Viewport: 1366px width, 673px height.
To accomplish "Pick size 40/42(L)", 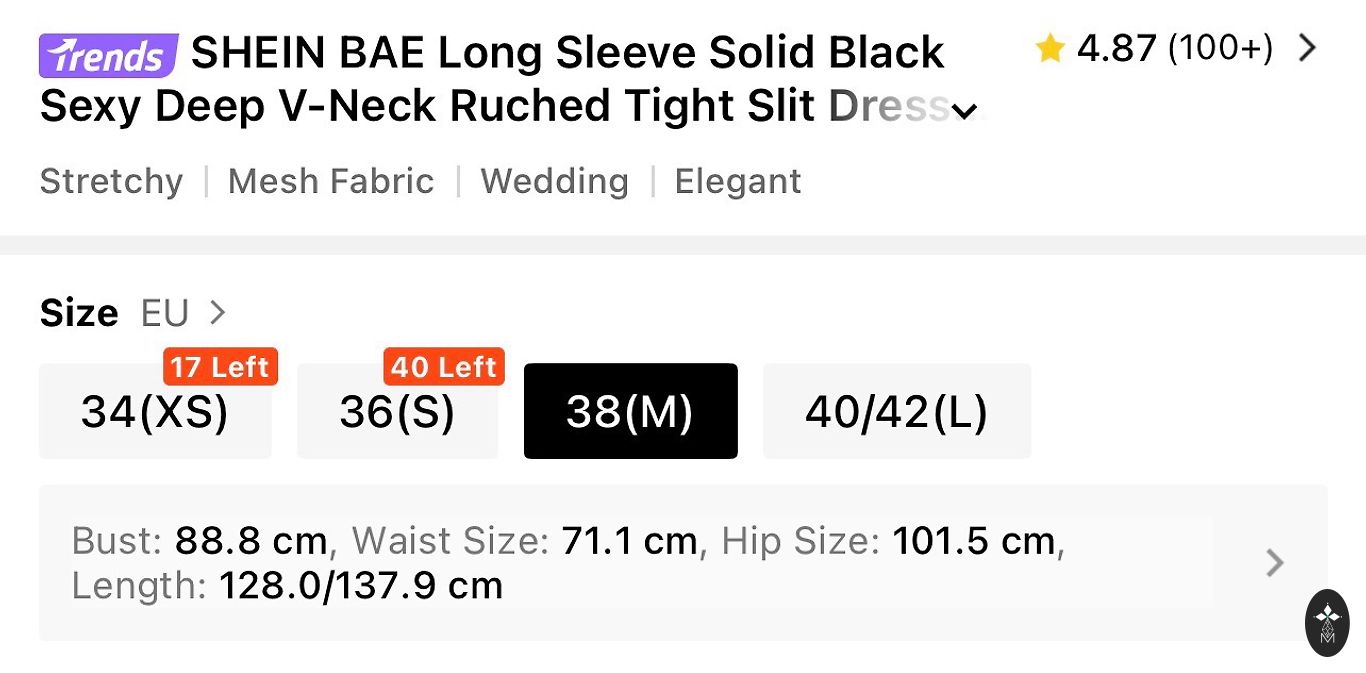I will (x=896, y=411).
